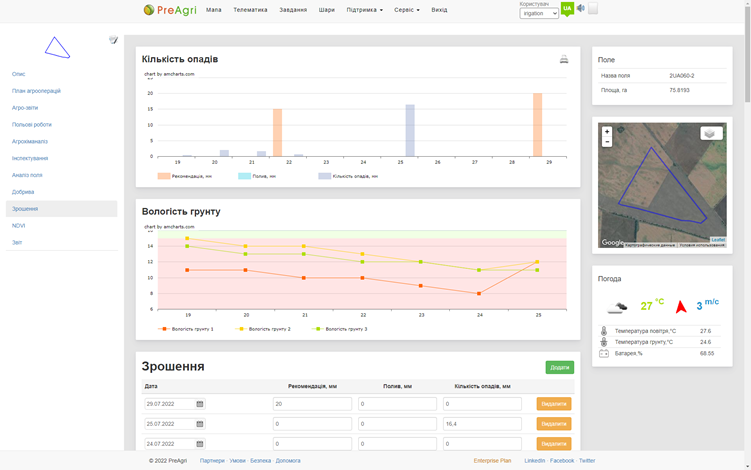The height and width of the screenshot is (470, 751).
Task: Click the sound speaker icon in header
Action: tap(581, 9)
